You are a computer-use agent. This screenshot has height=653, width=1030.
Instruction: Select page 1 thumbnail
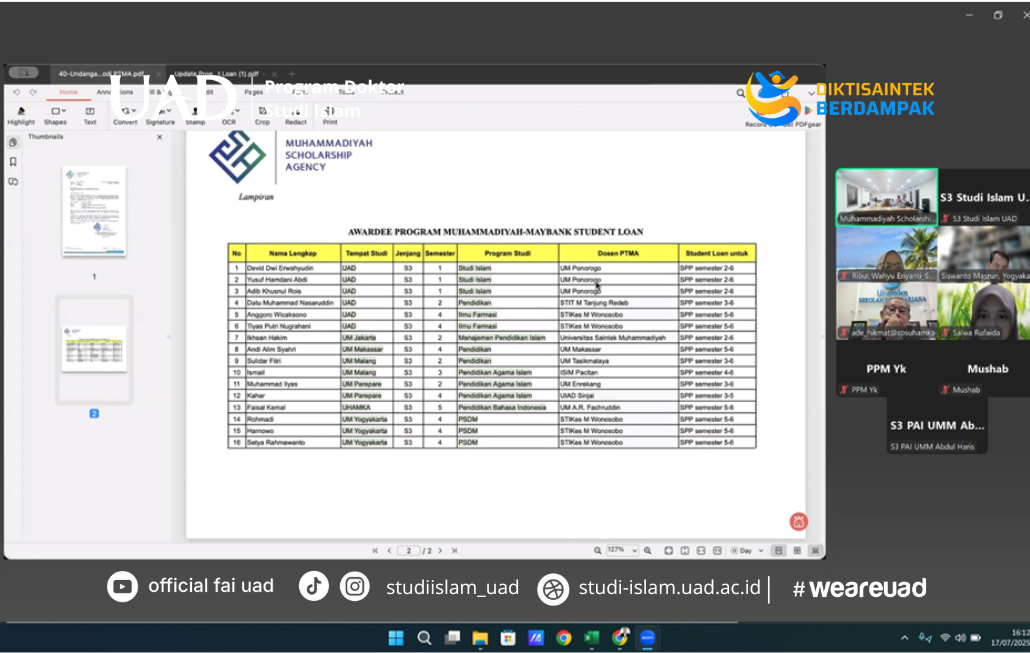94,211
